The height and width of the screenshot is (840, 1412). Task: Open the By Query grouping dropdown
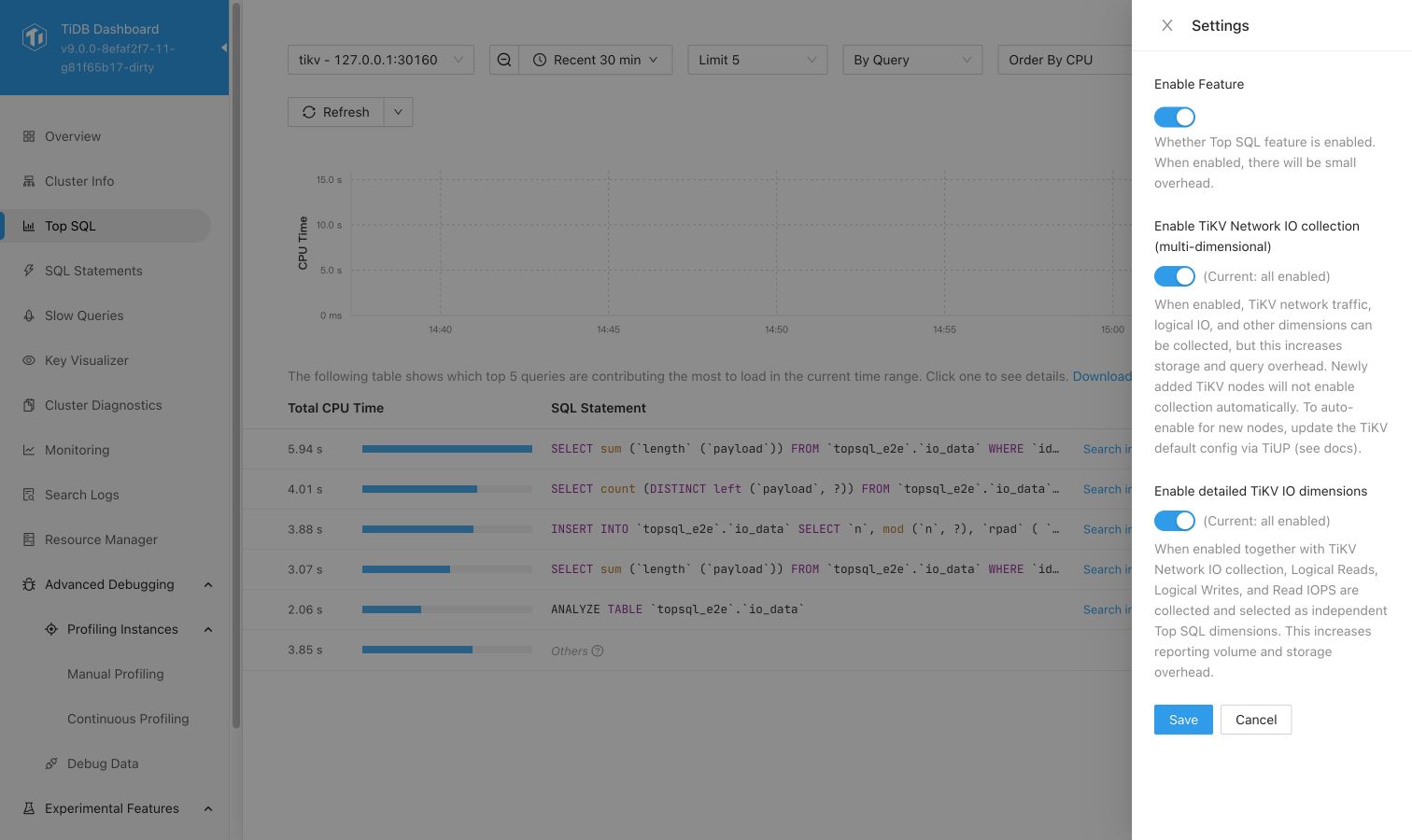pyautogui.click(x=912, y=60)
